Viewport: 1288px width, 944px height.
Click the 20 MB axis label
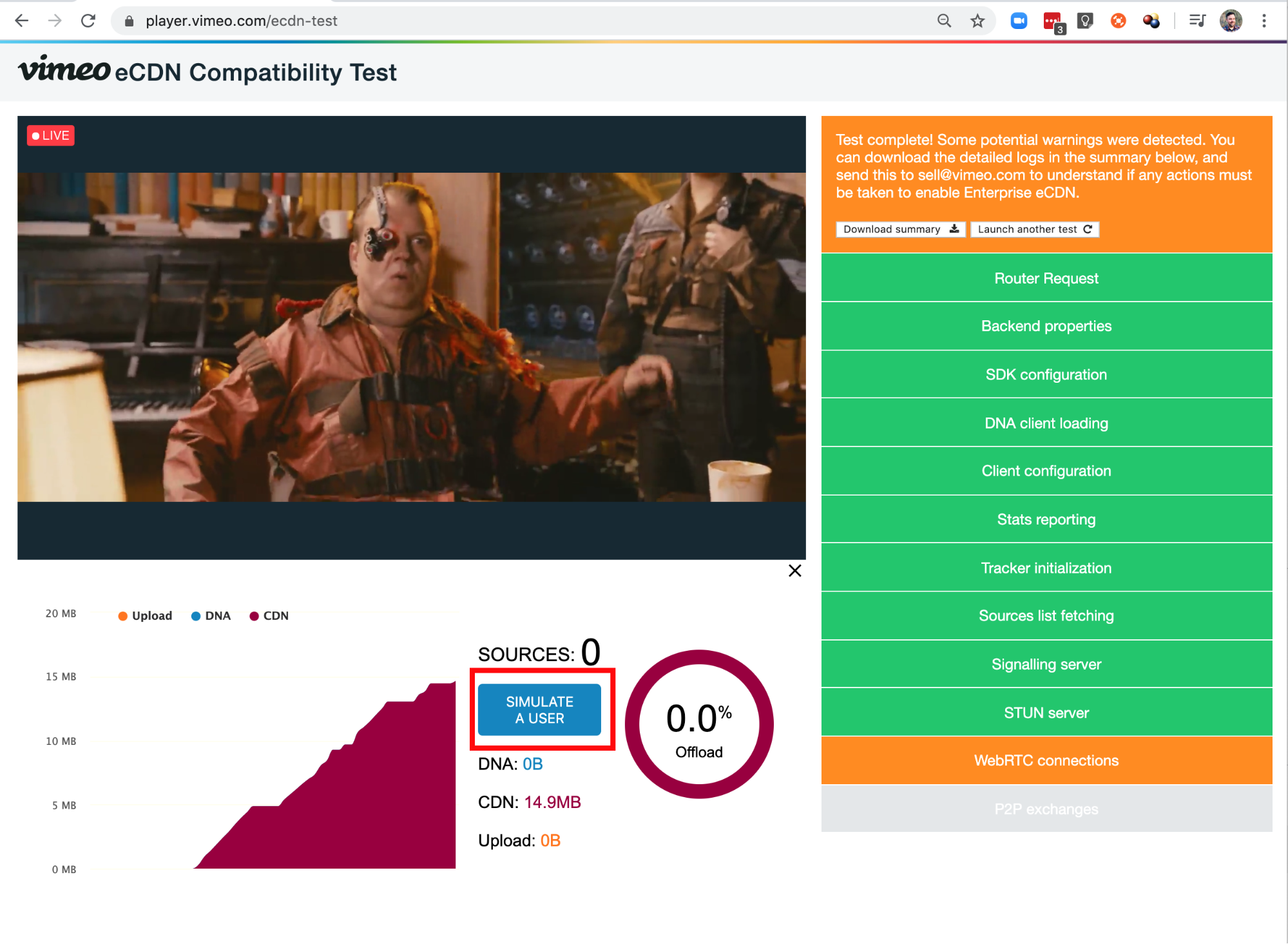tap(61, 613)
